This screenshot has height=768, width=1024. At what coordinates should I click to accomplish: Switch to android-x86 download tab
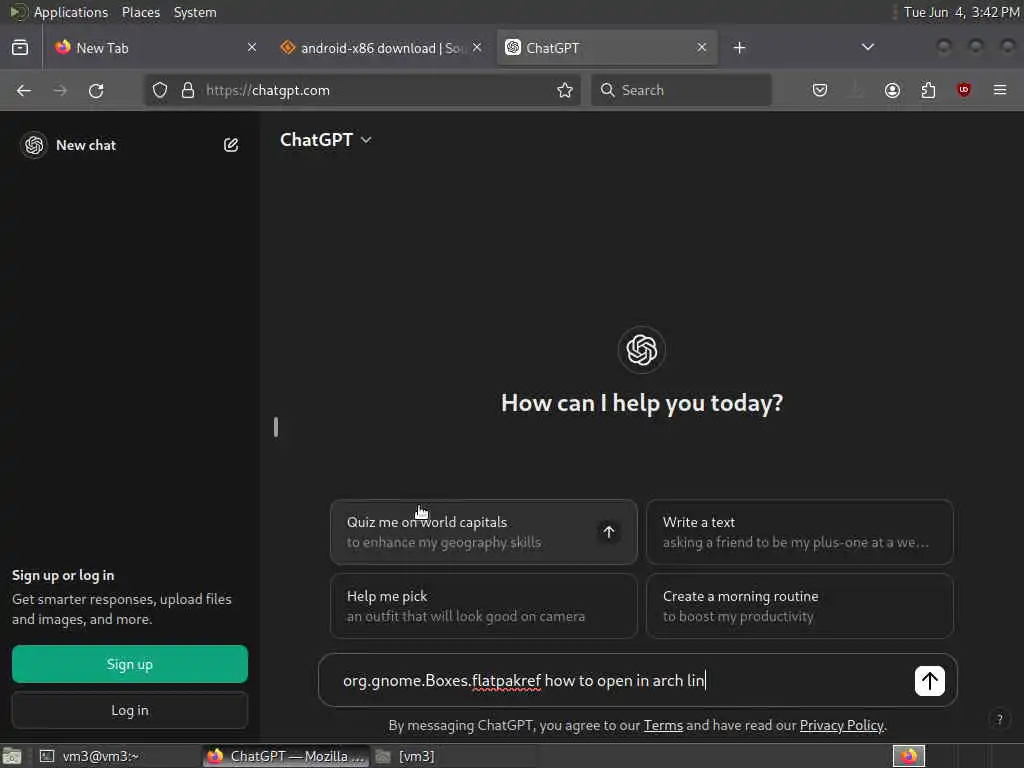[381, 48]
